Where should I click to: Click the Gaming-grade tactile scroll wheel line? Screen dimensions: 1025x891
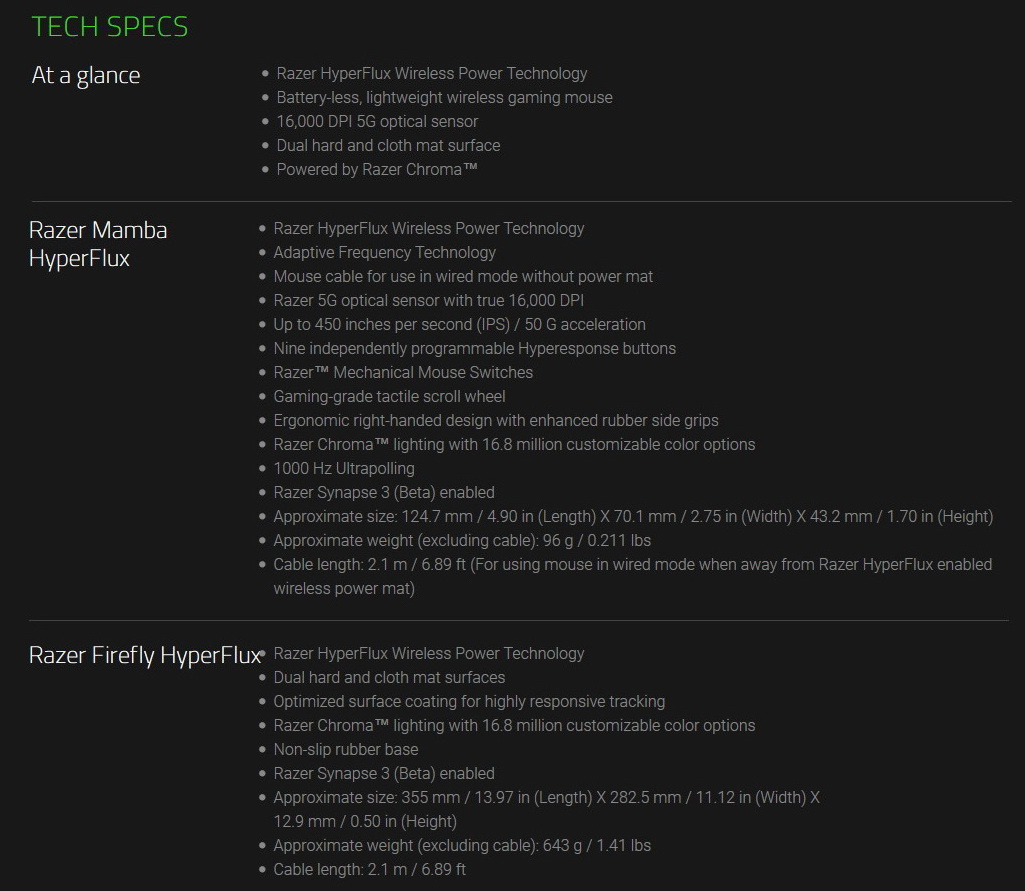(x=389, y=397)
